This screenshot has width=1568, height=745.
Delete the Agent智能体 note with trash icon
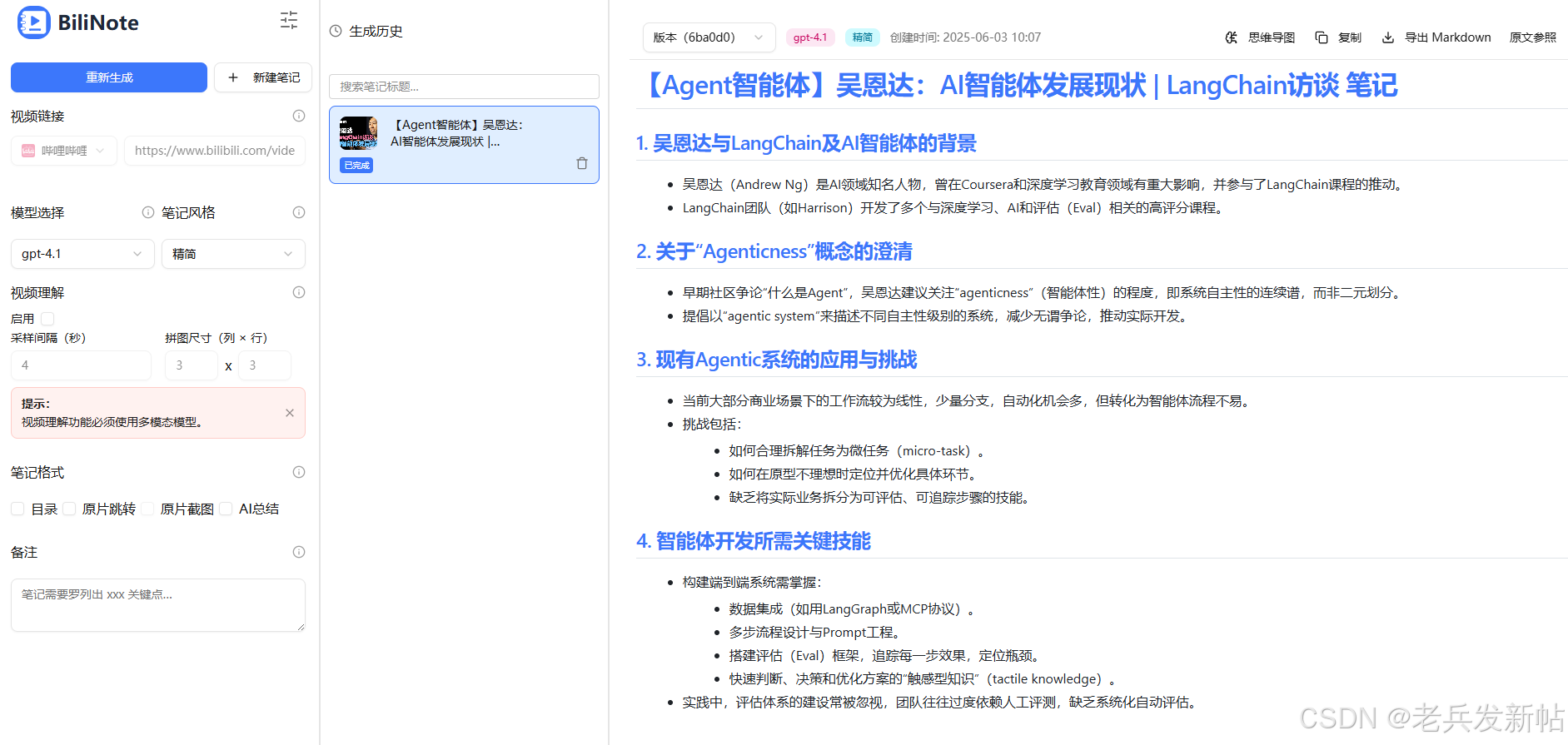tap(582, 163)
